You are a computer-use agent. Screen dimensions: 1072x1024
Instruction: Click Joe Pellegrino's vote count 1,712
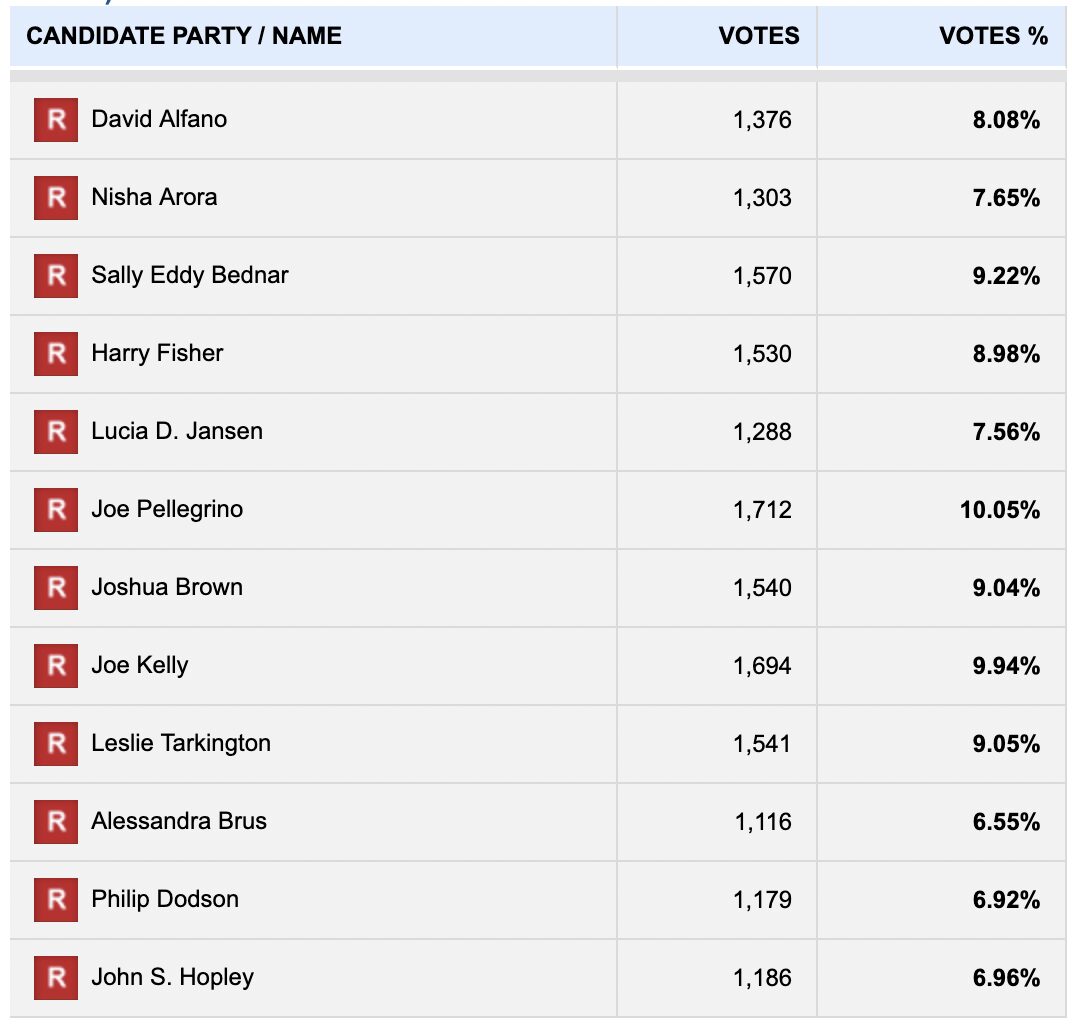tap(762, 510)
